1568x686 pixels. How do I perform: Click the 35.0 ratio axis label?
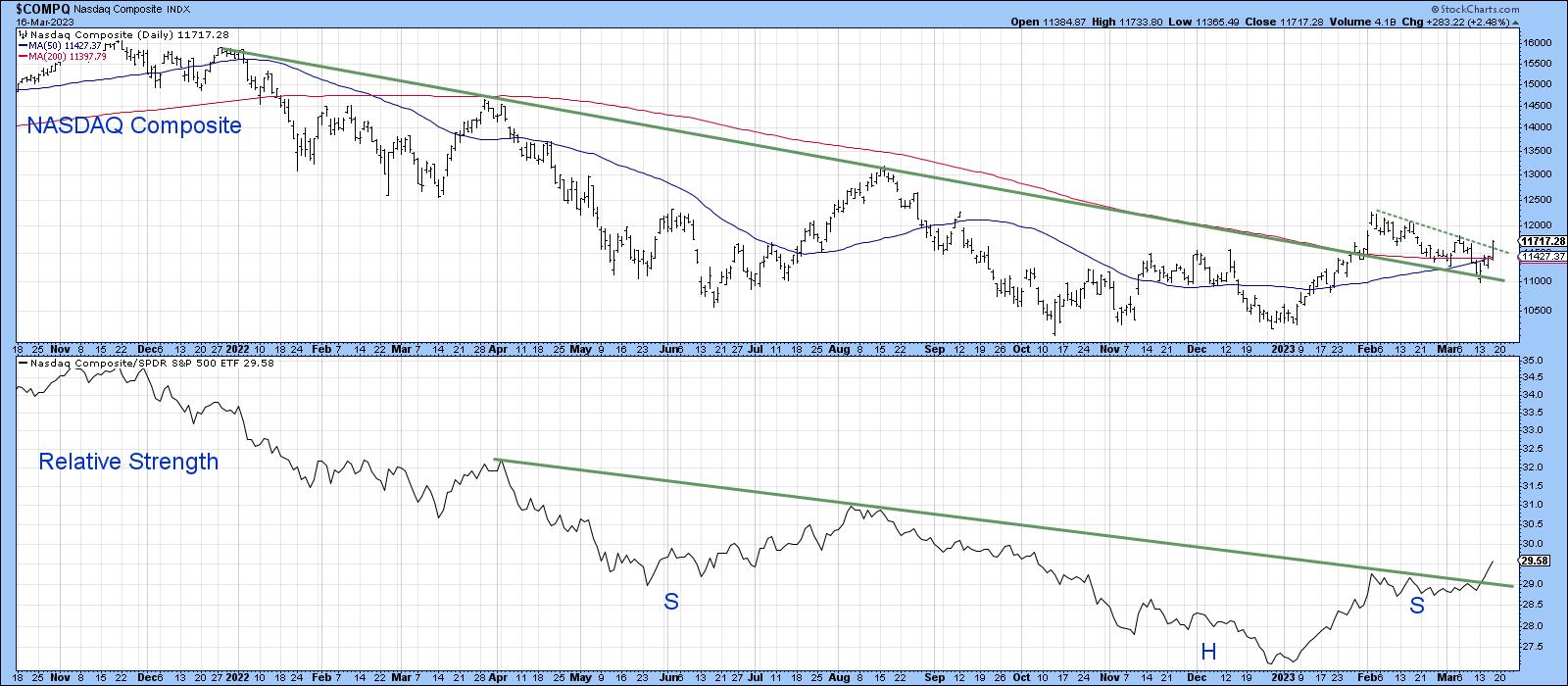[x=1531, y=362]
